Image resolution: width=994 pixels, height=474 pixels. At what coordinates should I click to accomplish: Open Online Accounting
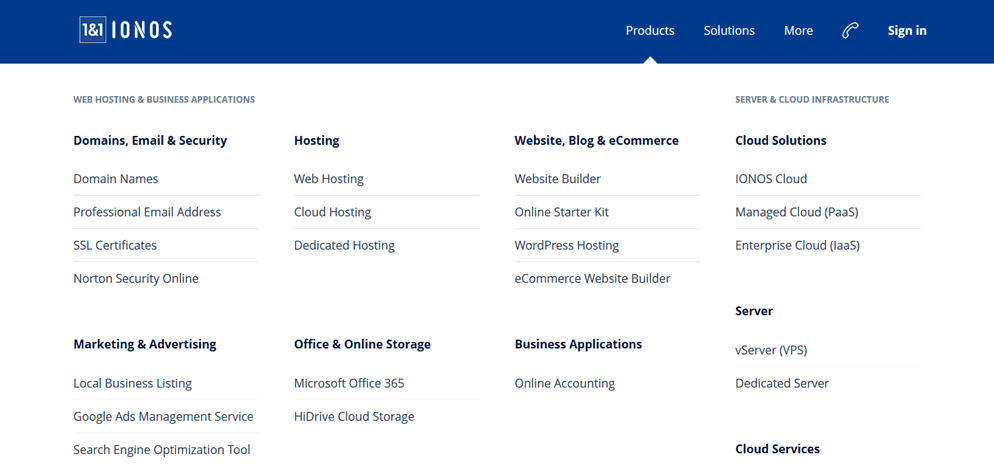(564, 383)
